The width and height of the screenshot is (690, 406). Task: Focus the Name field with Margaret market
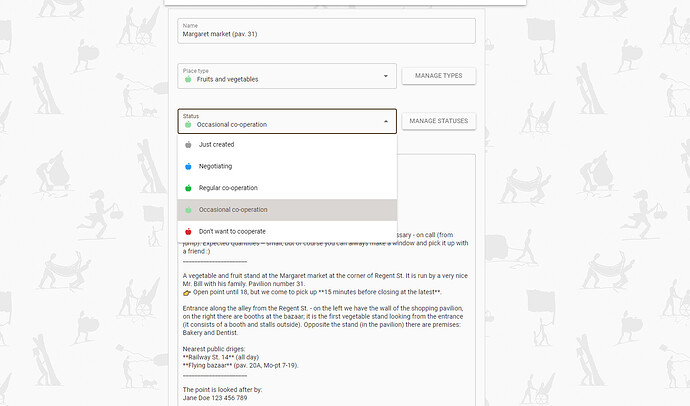click(327, 31)
